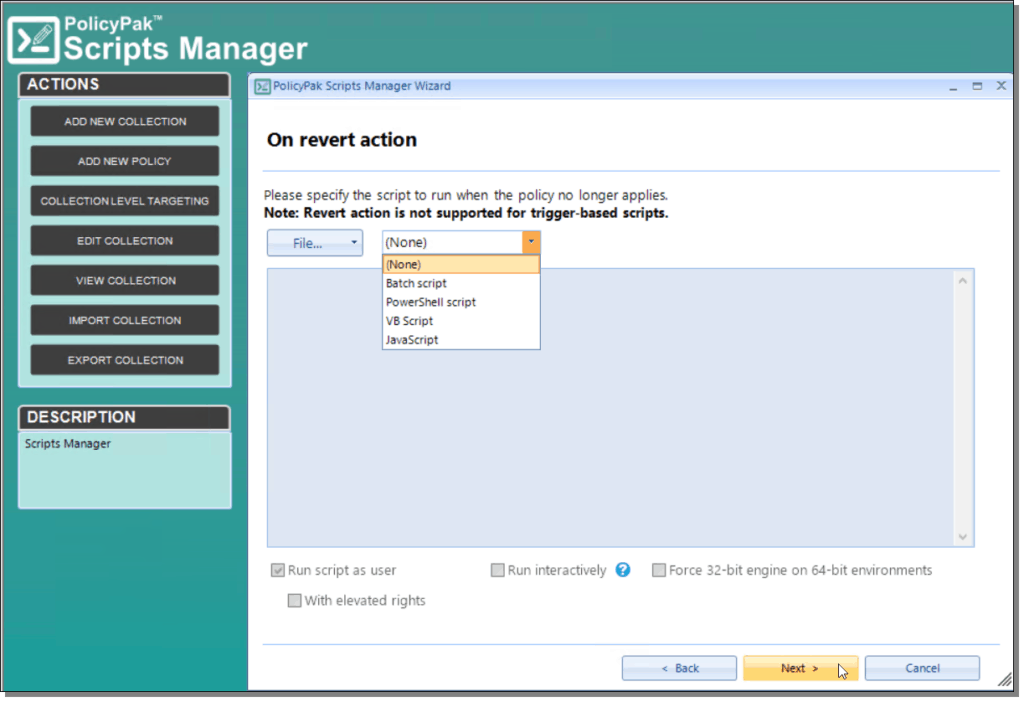Open the File... dropdown
Viewport: 1024px width, 702px height.
pyautogui.click(x=314, y=242)
